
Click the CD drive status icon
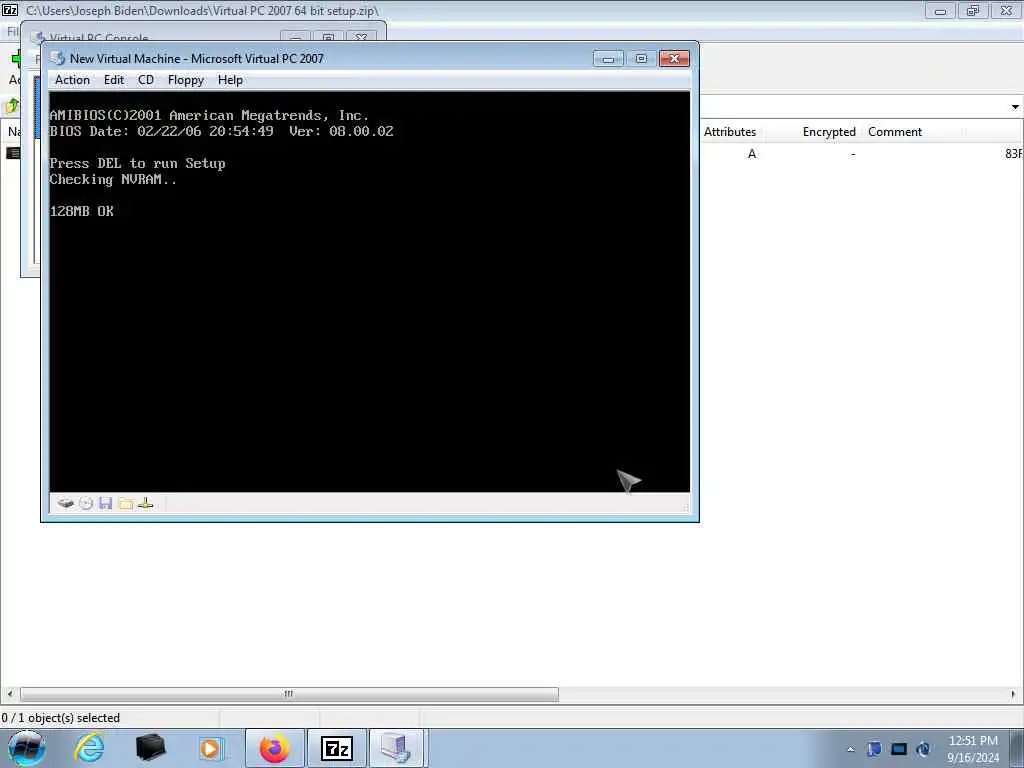point(86,503)
